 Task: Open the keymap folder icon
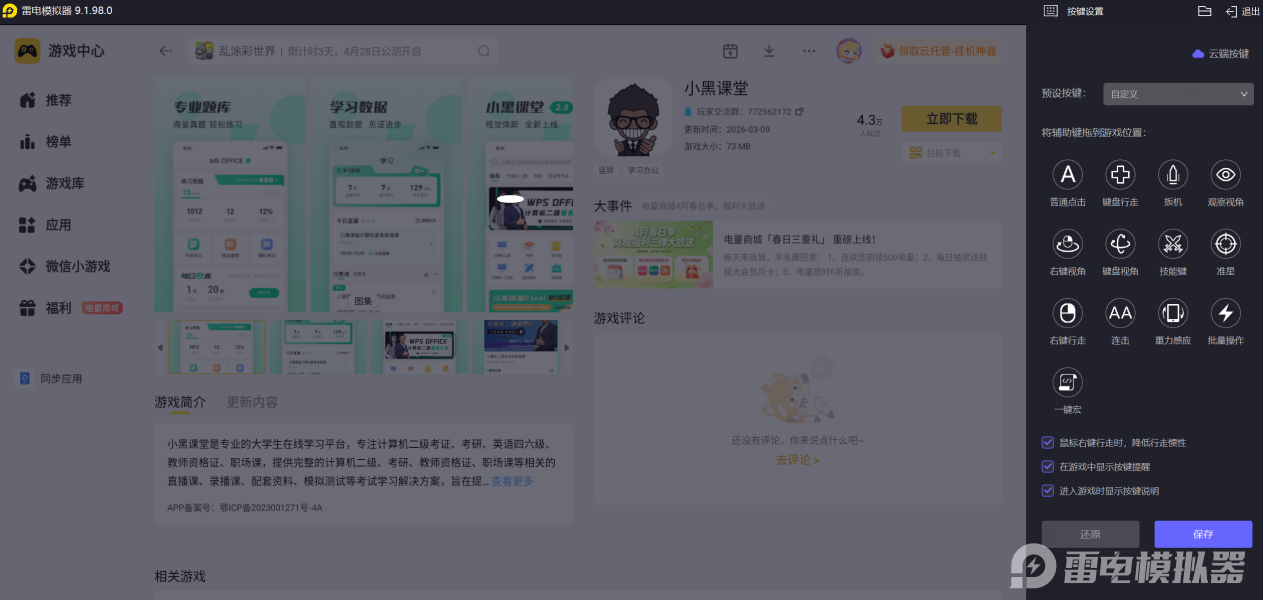click(1205, 11)
